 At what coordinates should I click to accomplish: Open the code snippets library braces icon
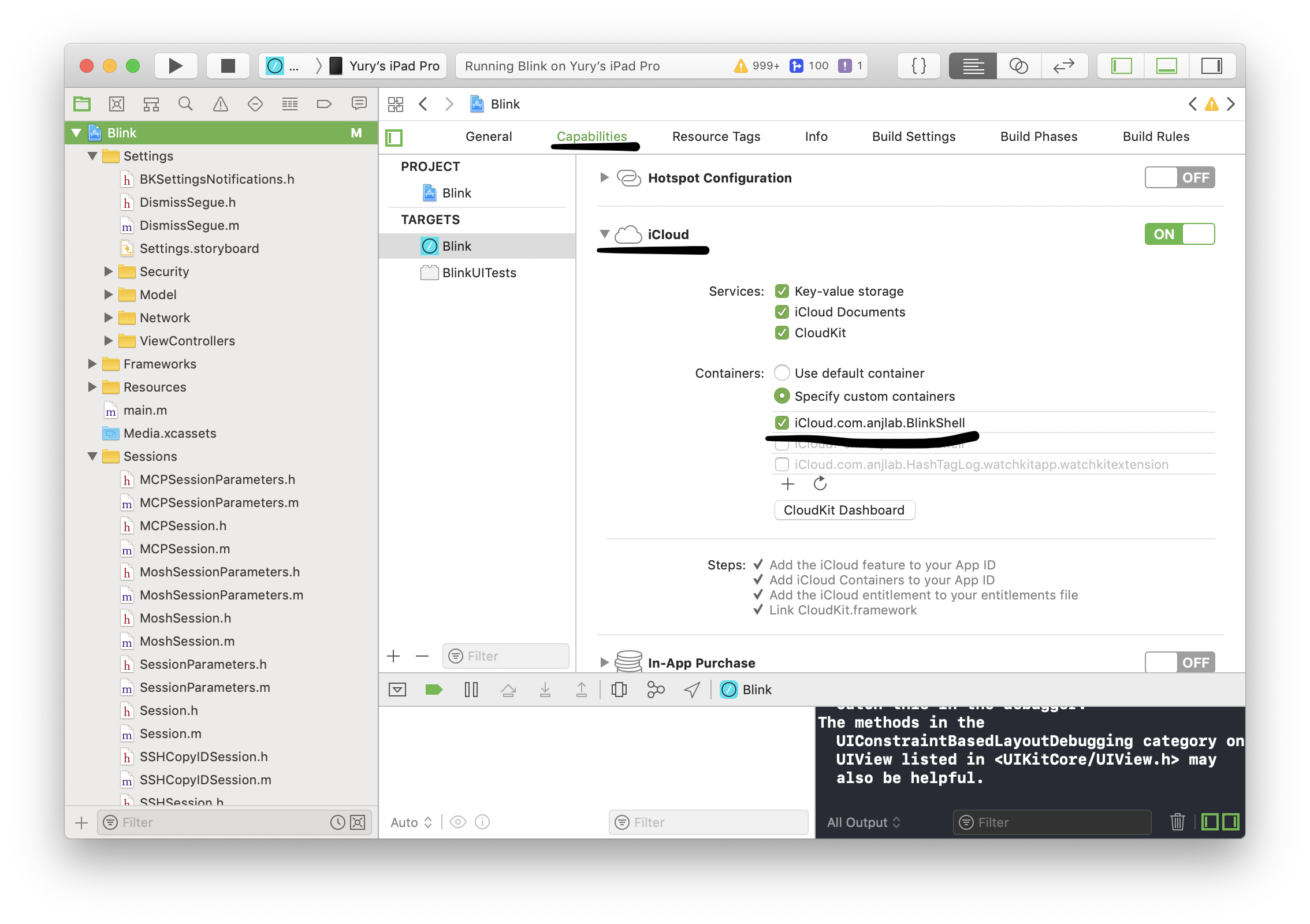(918, 66)
